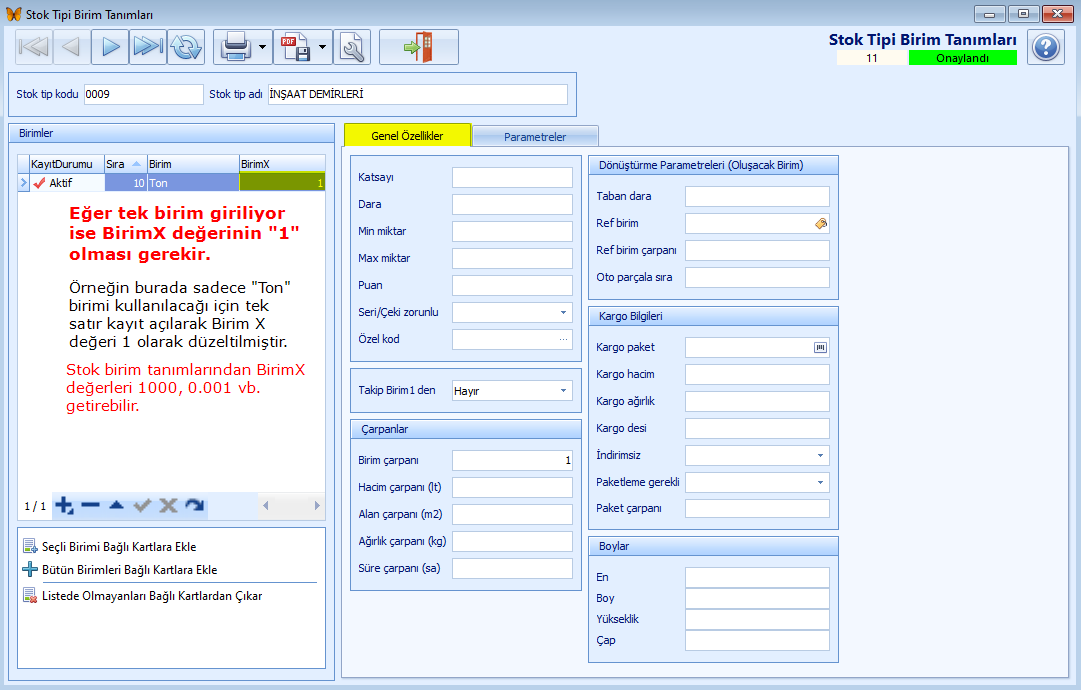Click the Birim çarpanı field
The height and width of the screenshot is (690, 1081).
pos(512,460)
